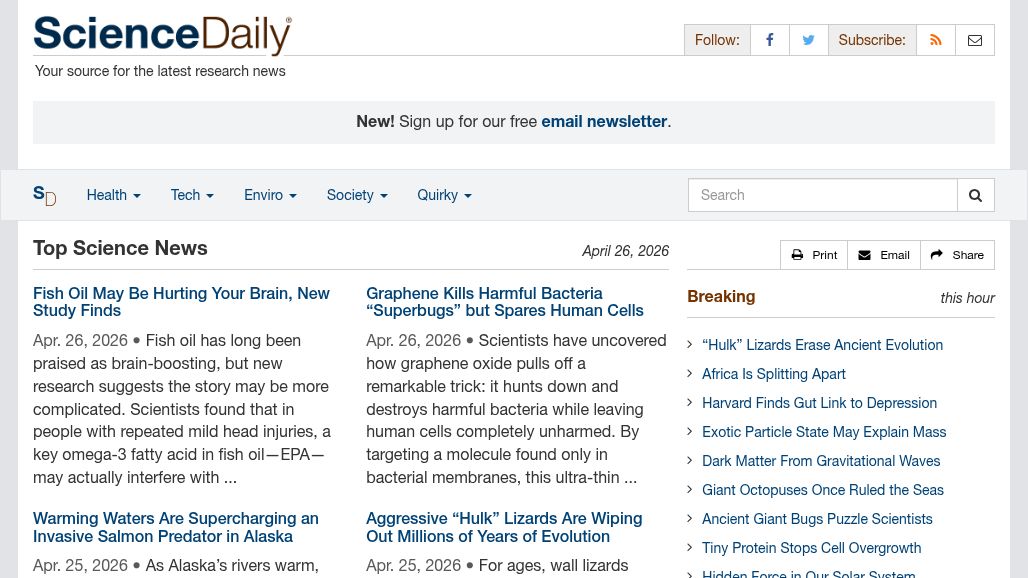The width and height of the screenshot is (1028, 578).
Task: Focus the Search input field
Action: click(x=822, y=195)
